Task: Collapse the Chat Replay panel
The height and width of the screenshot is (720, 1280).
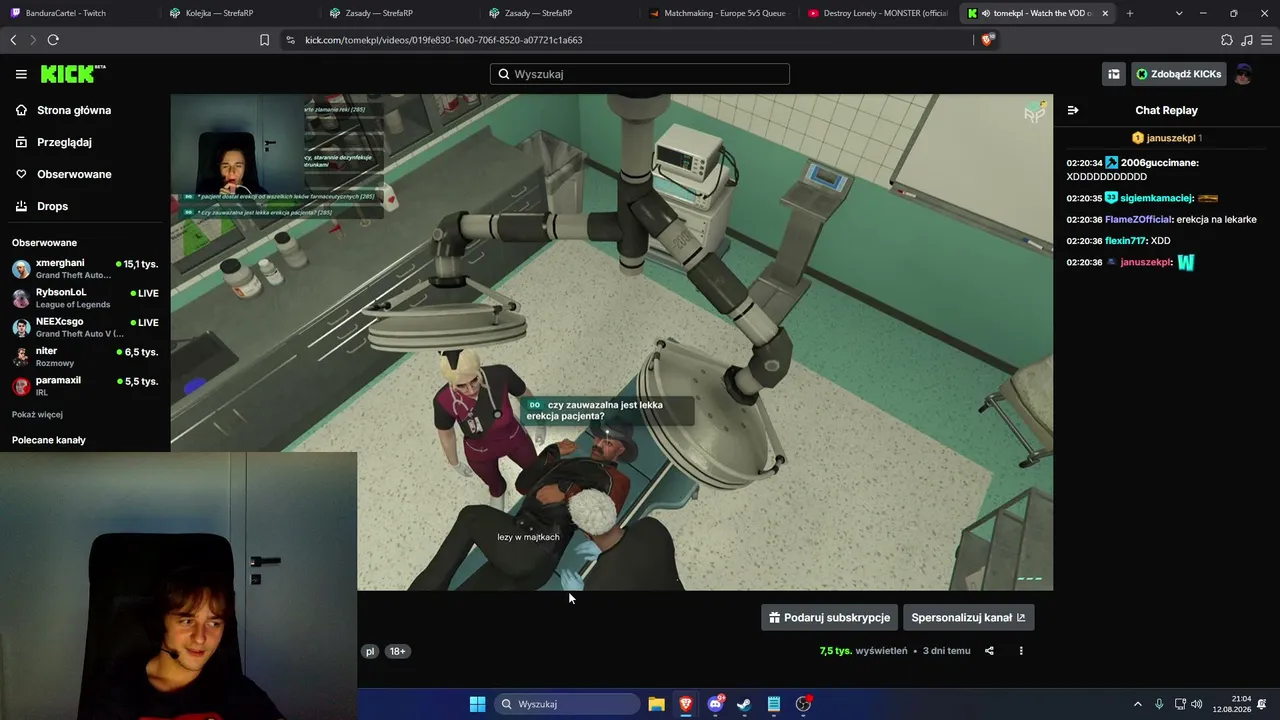Action: pyautogui.click(x=1073, y=110)
